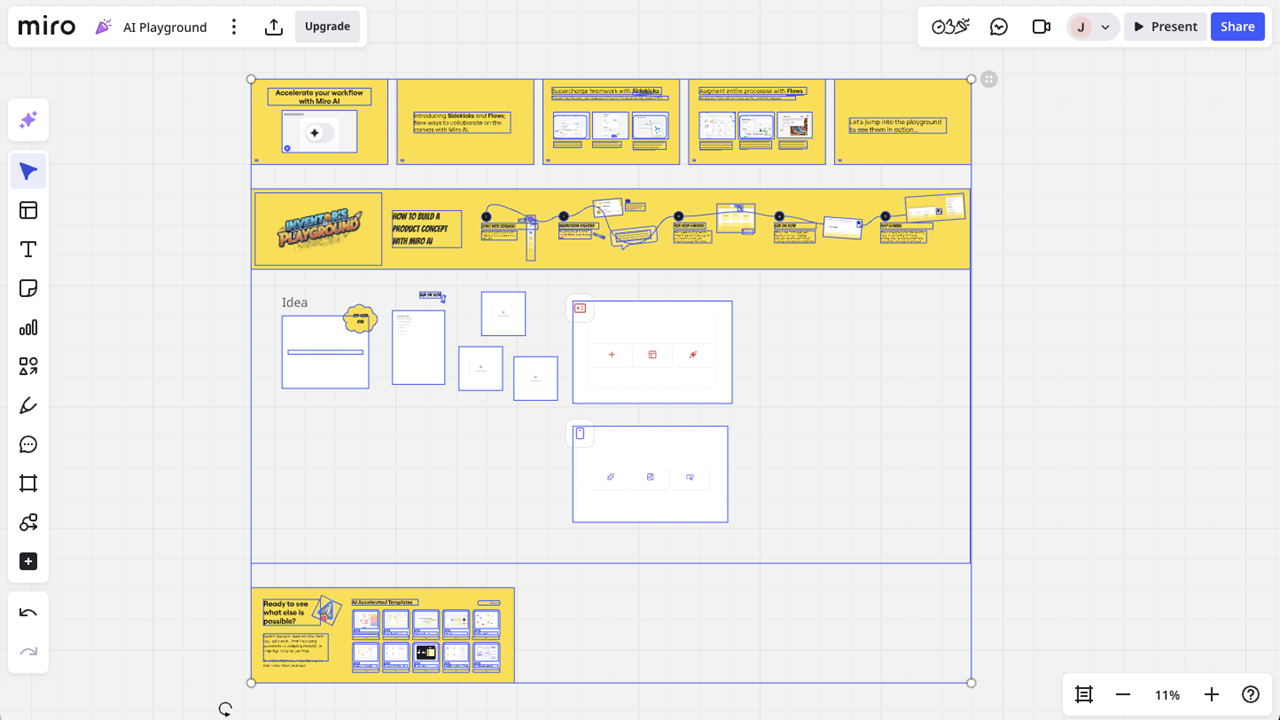Select the 'Ready to see what else is possible?' text
The width and height of the screenshot is (1280, 720).
click(x=283, y=612)
